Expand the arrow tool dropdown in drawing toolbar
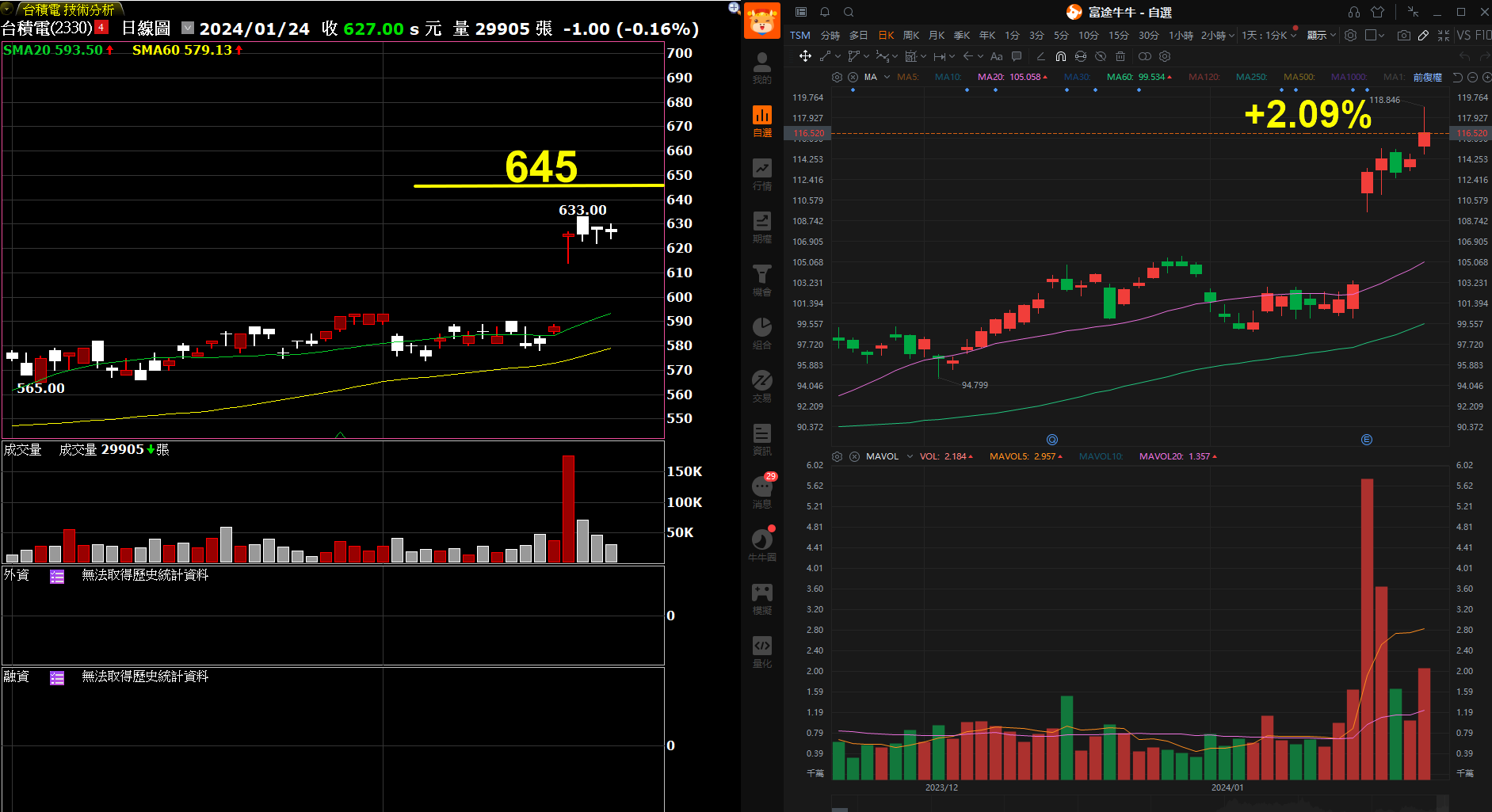This screenshot has height=812, width=1492. (x=980, y=56)
